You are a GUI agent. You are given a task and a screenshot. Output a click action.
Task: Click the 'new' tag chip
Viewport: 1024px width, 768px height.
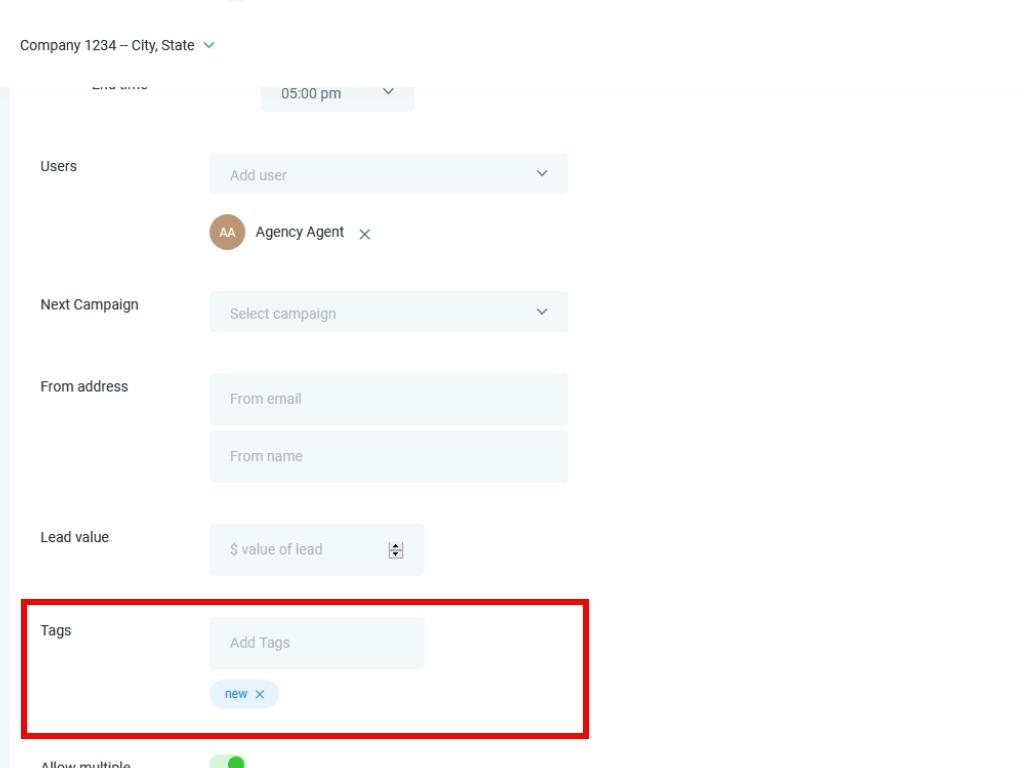[x=244, y=694]
